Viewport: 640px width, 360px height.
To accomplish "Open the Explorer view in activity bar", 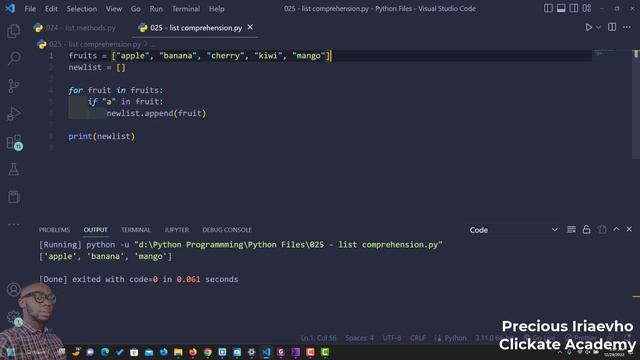I will click(13, 31).
